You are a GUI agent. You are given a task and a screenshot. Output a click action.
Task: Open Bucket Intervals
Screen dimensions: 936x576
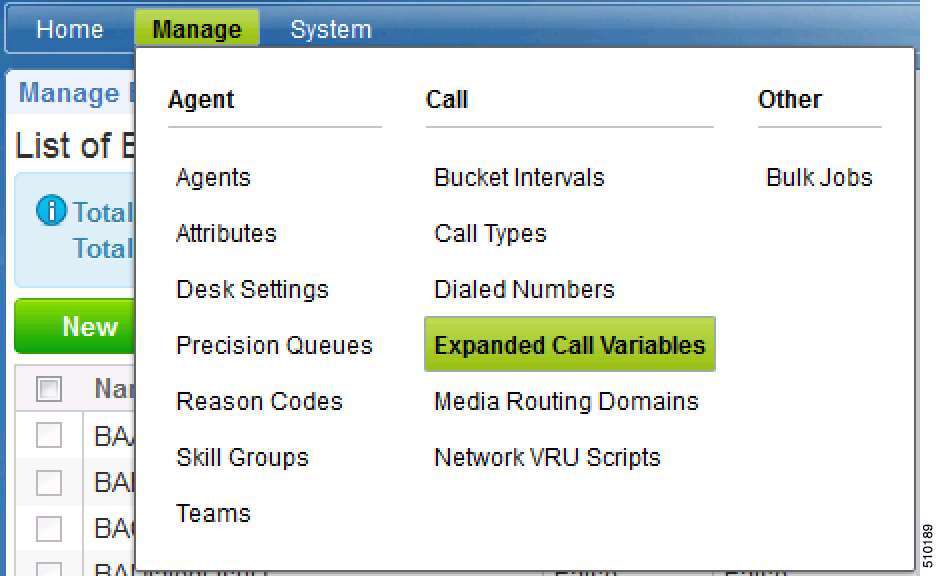click(x=519, y=178)
